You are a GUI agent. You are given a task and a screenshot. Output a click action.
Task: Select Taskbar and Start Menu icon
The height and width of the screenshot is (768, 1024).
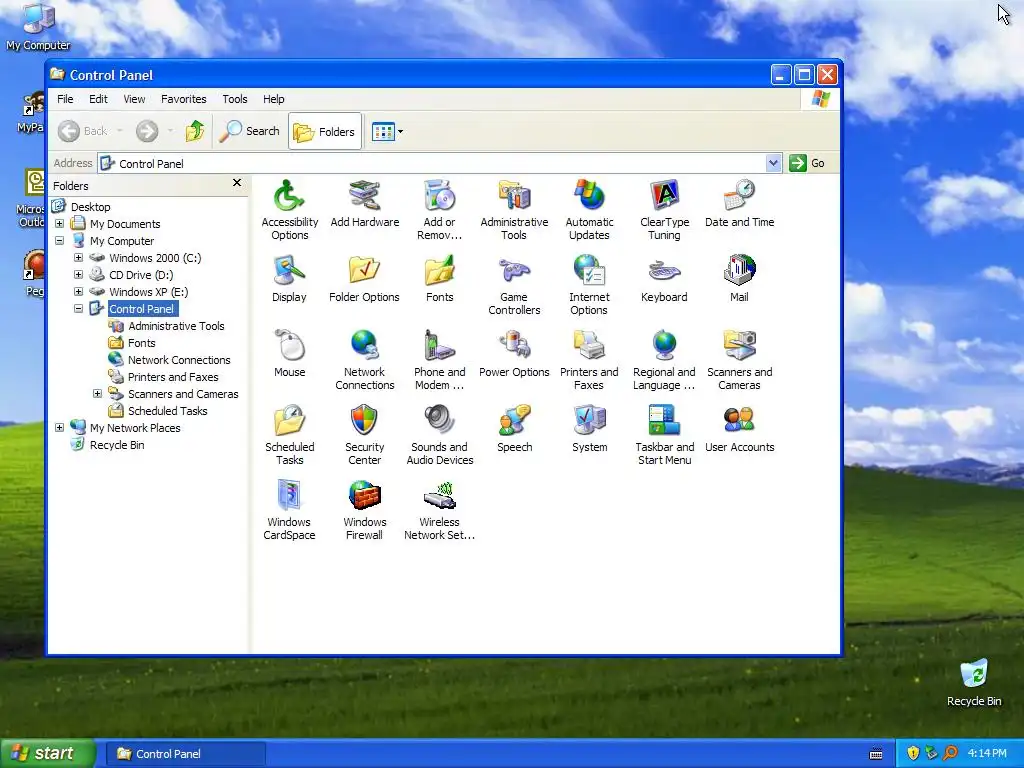tap(664, 436)
